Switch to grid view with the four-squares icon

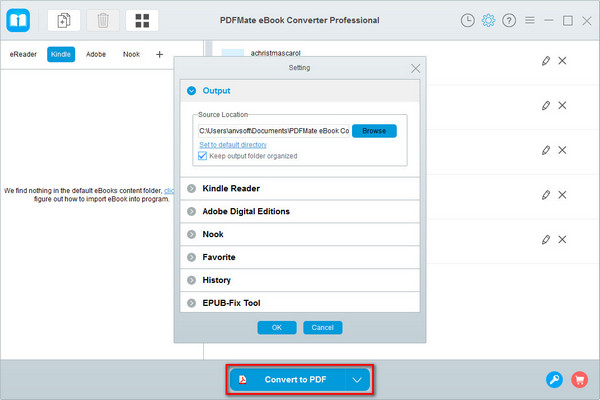[142, 20]
